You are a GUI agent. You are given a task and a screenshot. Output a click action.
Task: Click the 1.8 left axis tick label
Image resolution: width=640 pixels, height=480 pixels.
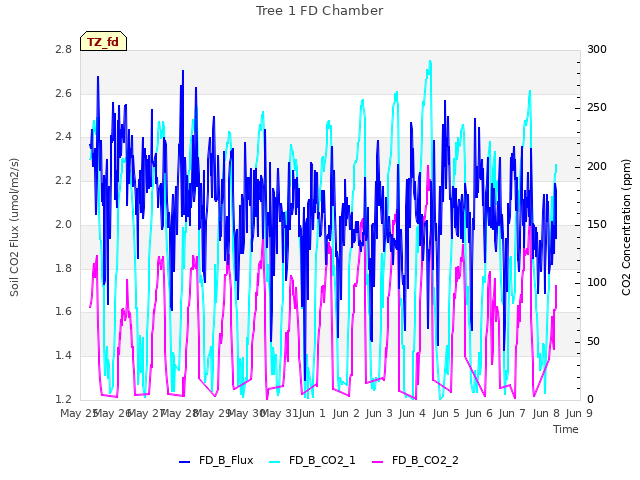click(x=63, y=268)
